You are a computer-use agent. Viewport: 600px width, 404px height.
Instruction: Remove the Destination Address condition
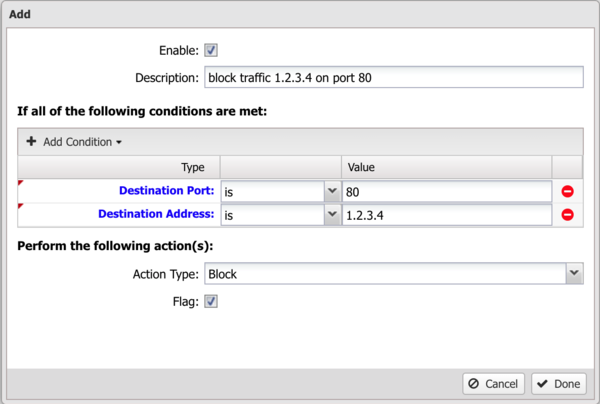(x=567, y=215)
